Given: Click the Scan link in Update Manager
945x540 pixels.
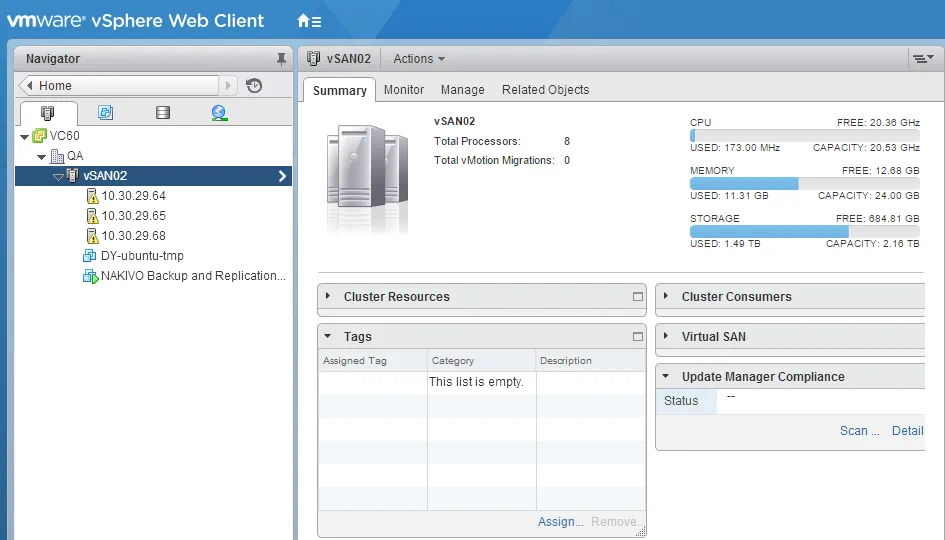Looking at the screenshot, I should pyautogui.click(x=859, y=431).
